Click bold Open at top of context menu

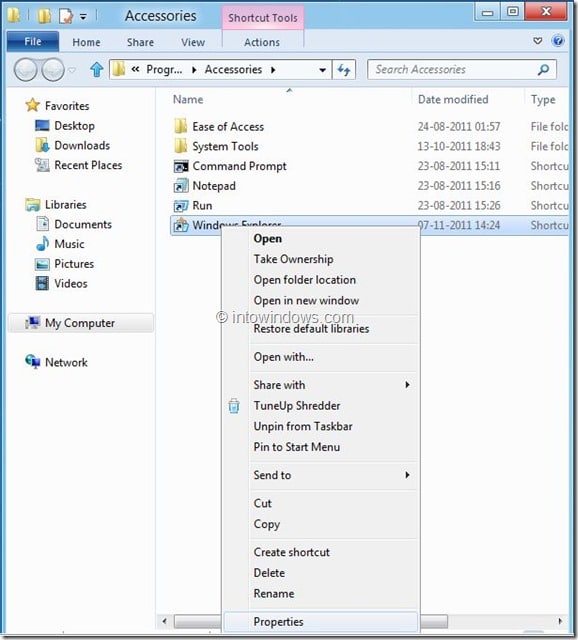(x=267, y=239)
